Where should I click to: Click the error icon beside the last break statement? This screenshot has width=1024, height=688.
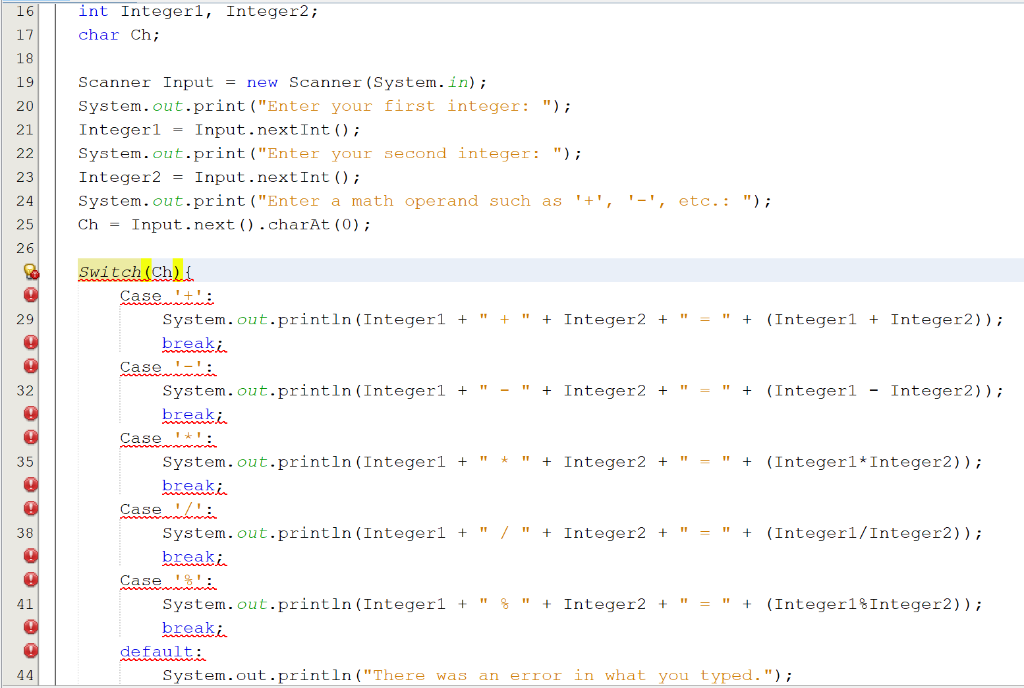[x=29, y=628]
